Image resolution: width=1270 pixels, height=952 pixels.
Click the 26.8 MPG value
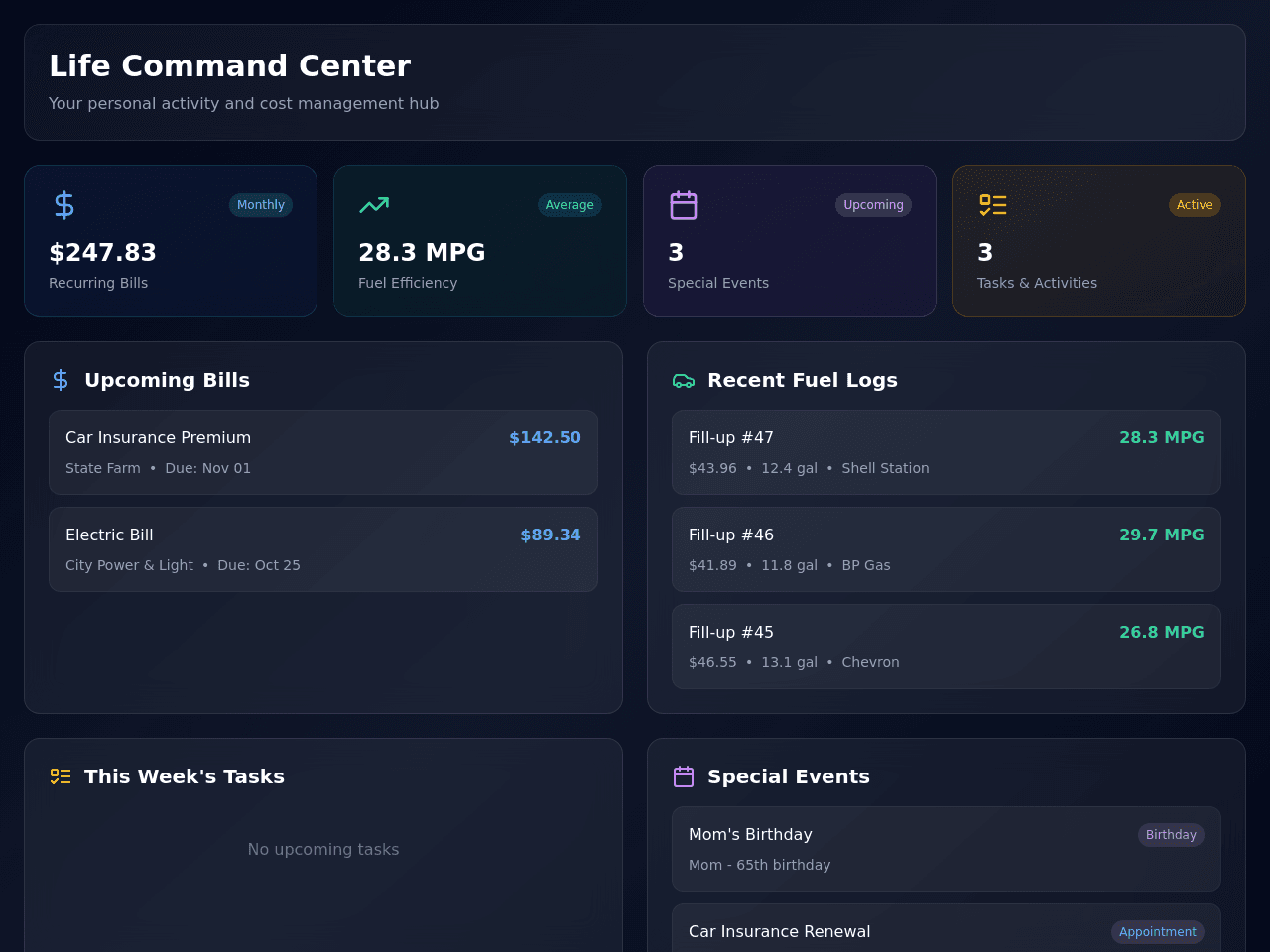(1162, 632)
